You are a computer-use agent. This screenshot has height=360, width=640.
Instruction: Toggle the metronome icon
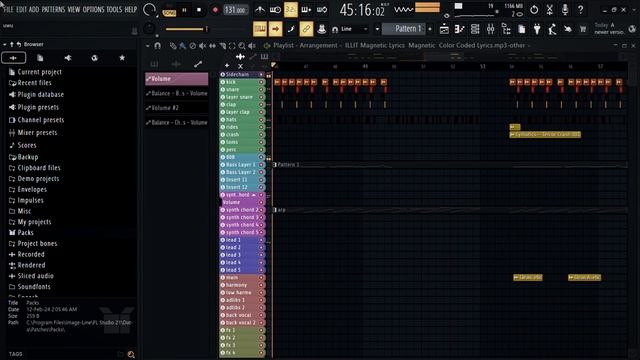pyautogui.click(x=260, y=10)
